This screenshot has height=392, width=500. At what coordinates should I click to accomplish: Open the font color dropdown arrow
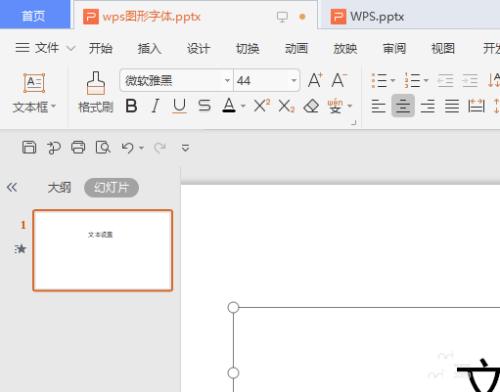pyautogui.click(x=243, y=106)
